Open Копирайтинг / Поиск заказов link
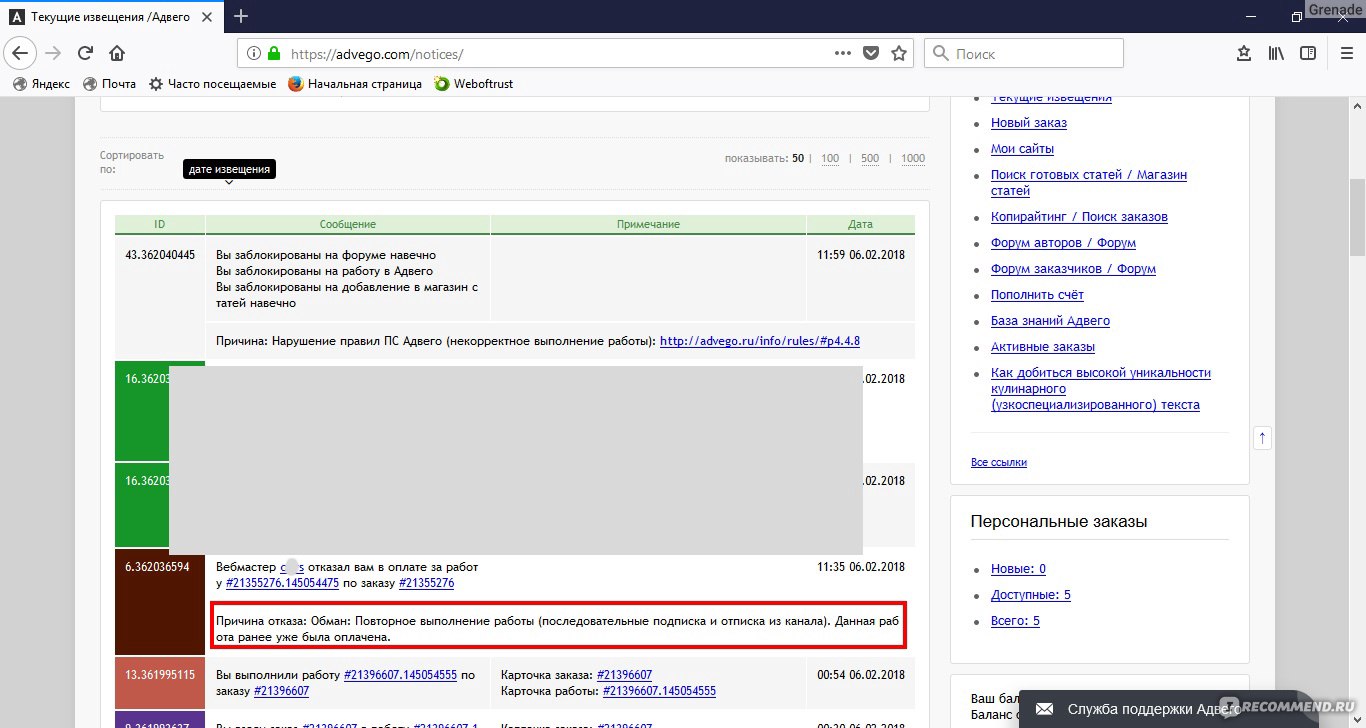 point(1079,217)
